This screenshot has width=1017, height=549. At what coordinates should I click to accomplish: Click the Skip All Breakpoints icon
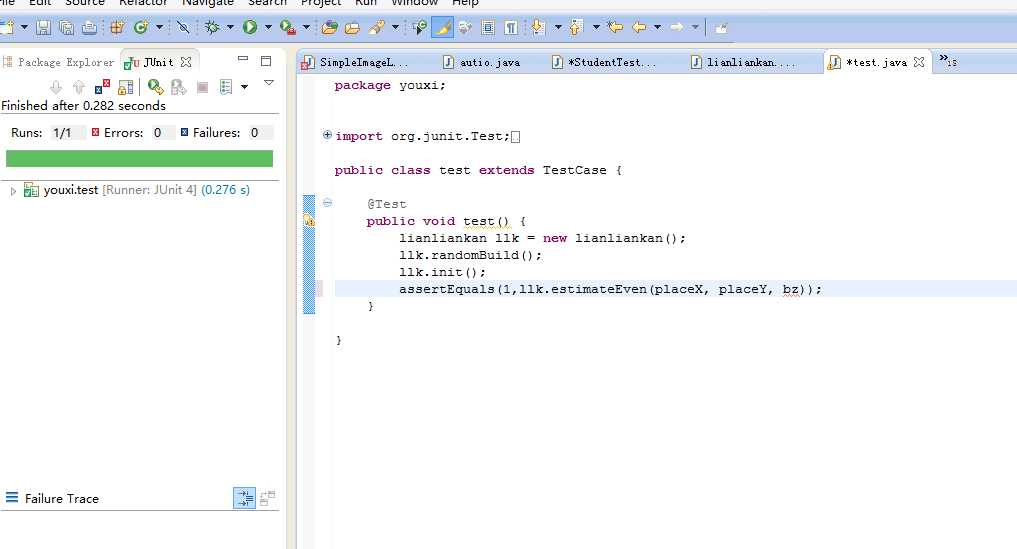point(184,27)
